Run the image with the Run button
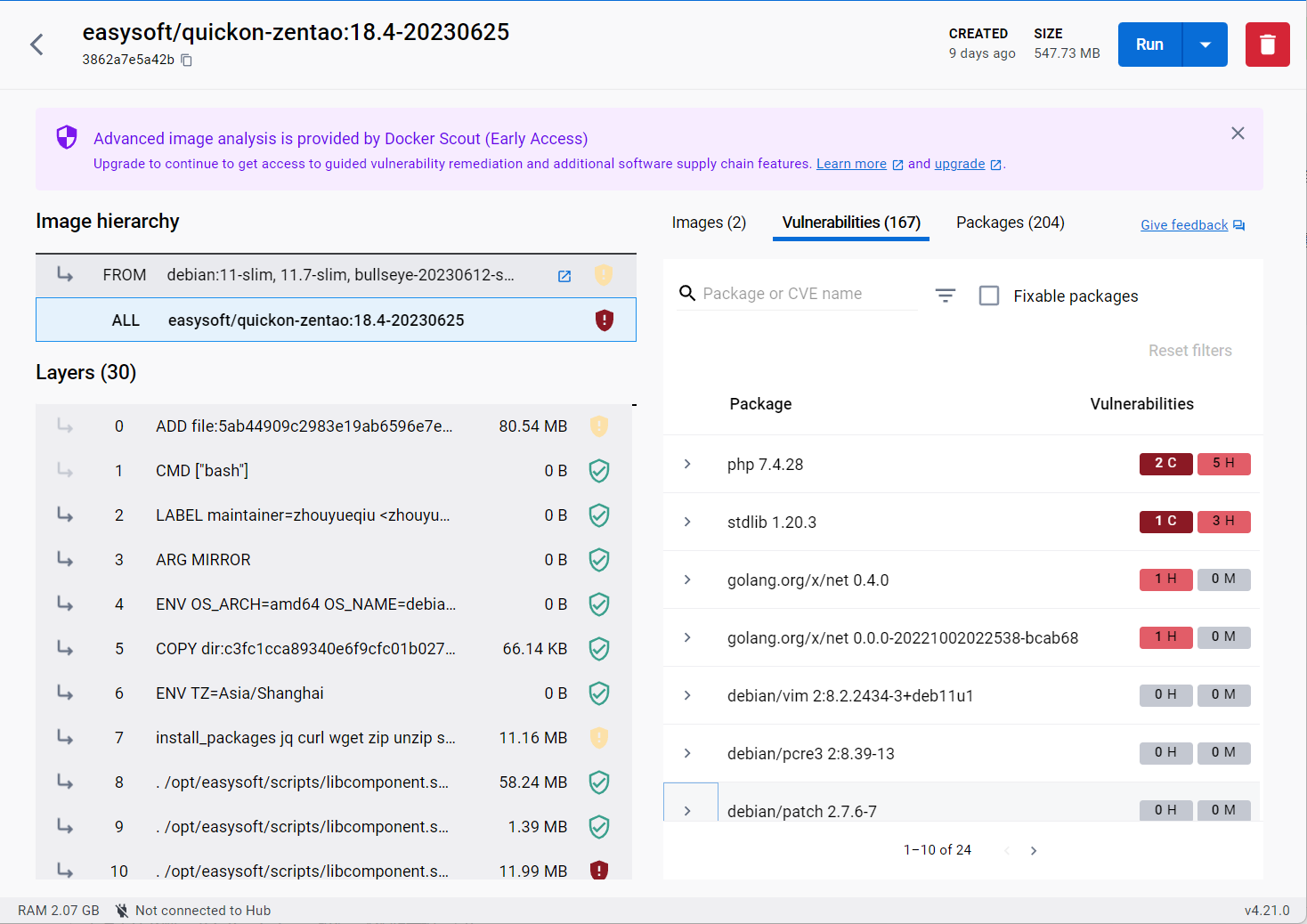The height and width of the screenshot is (924, 1307). click(1149, 45)
